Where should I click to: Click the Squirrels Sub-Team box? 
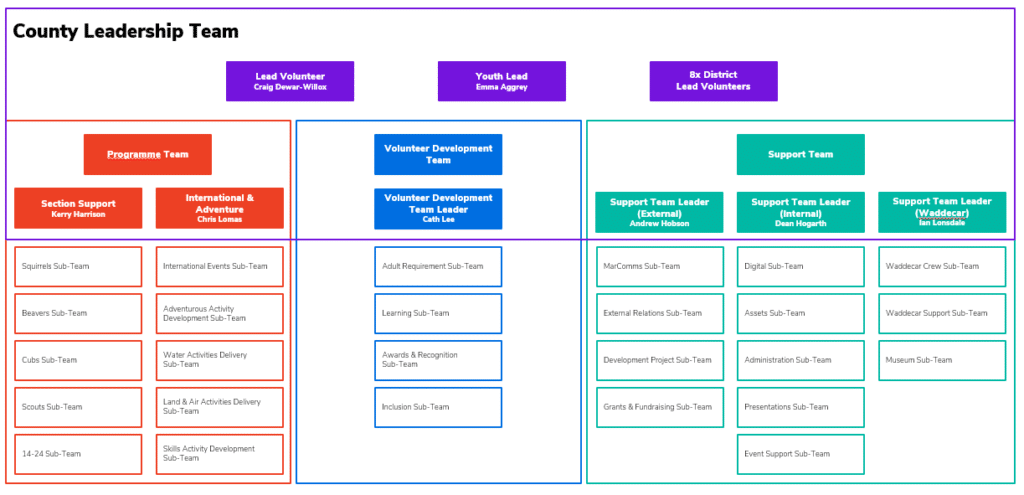(78, 266)
